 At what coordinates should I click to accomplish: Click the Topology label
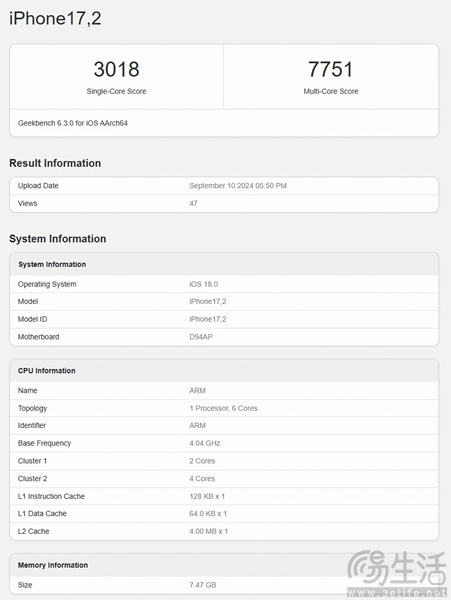pos(33,408)
